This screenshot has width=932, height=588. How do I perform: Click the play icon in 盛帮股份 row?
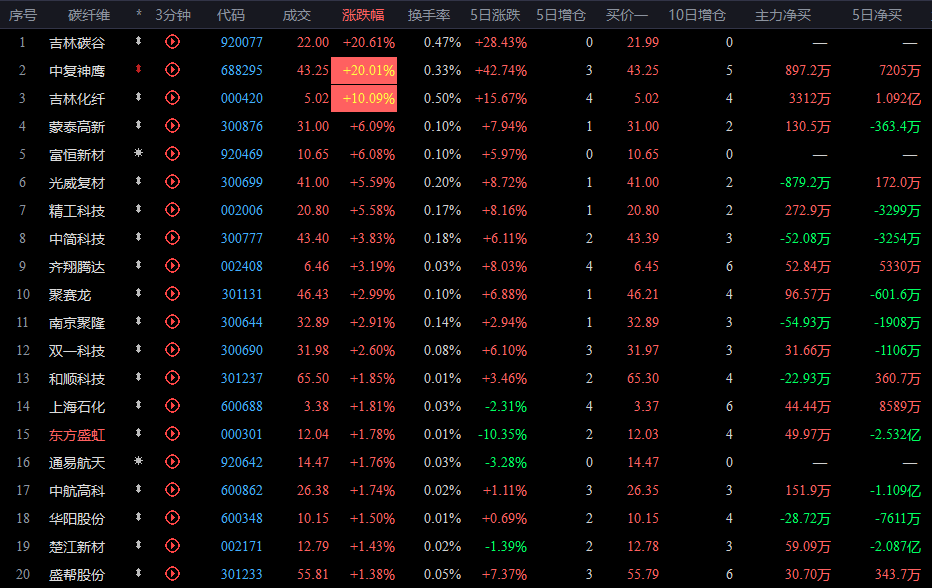(172, 575)
